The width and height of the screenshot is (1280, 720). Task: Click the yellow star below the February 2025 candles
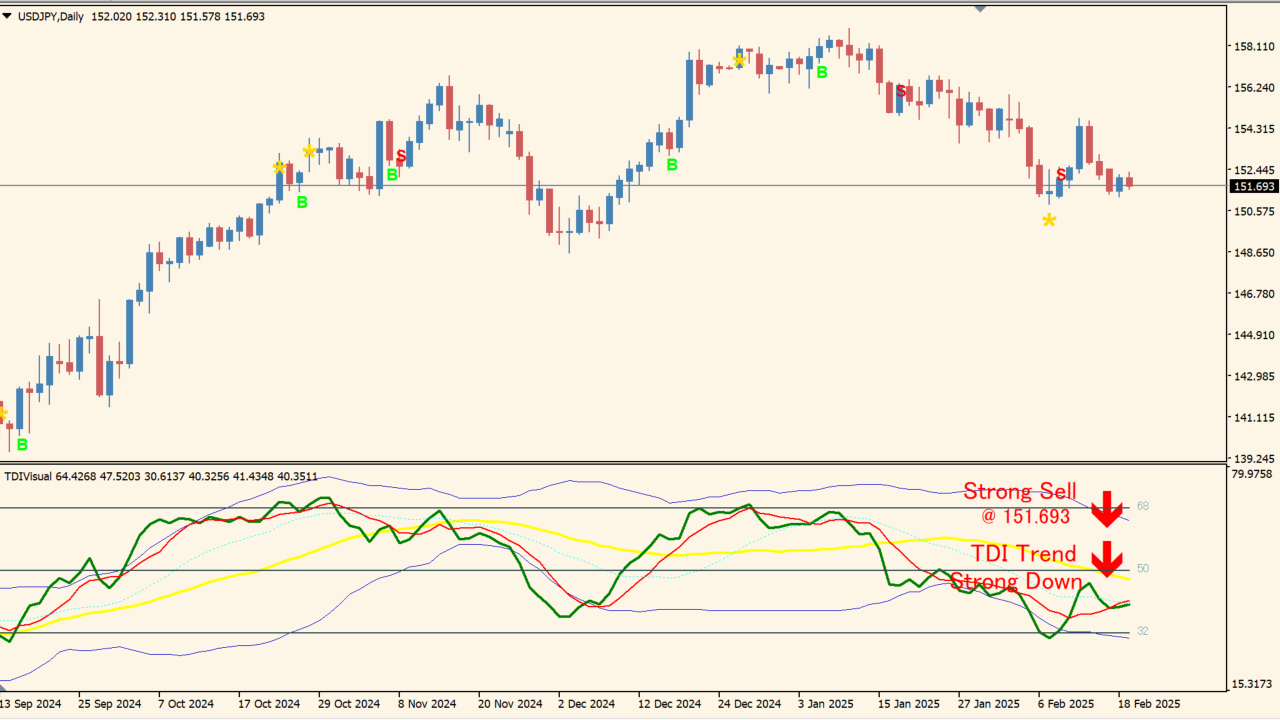[x=1049, y=220]
